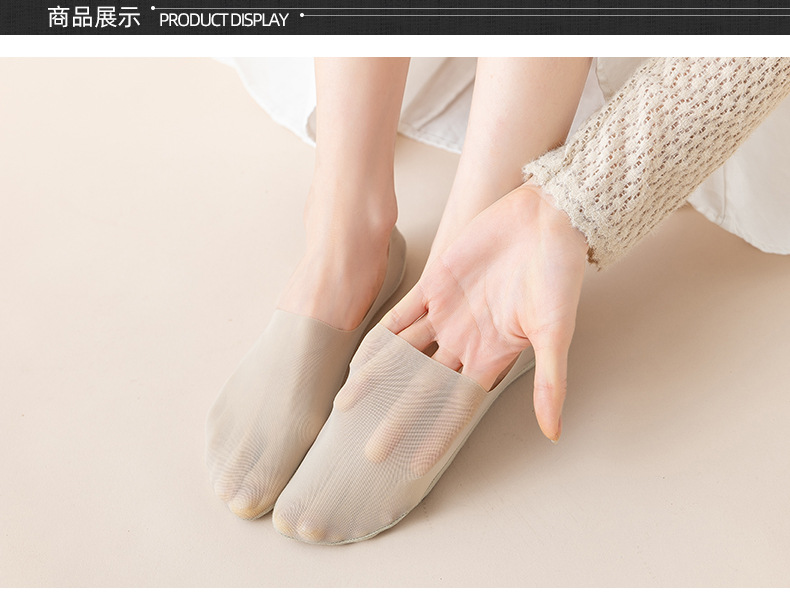Click the 商品展示 heading text

[94, 18]
